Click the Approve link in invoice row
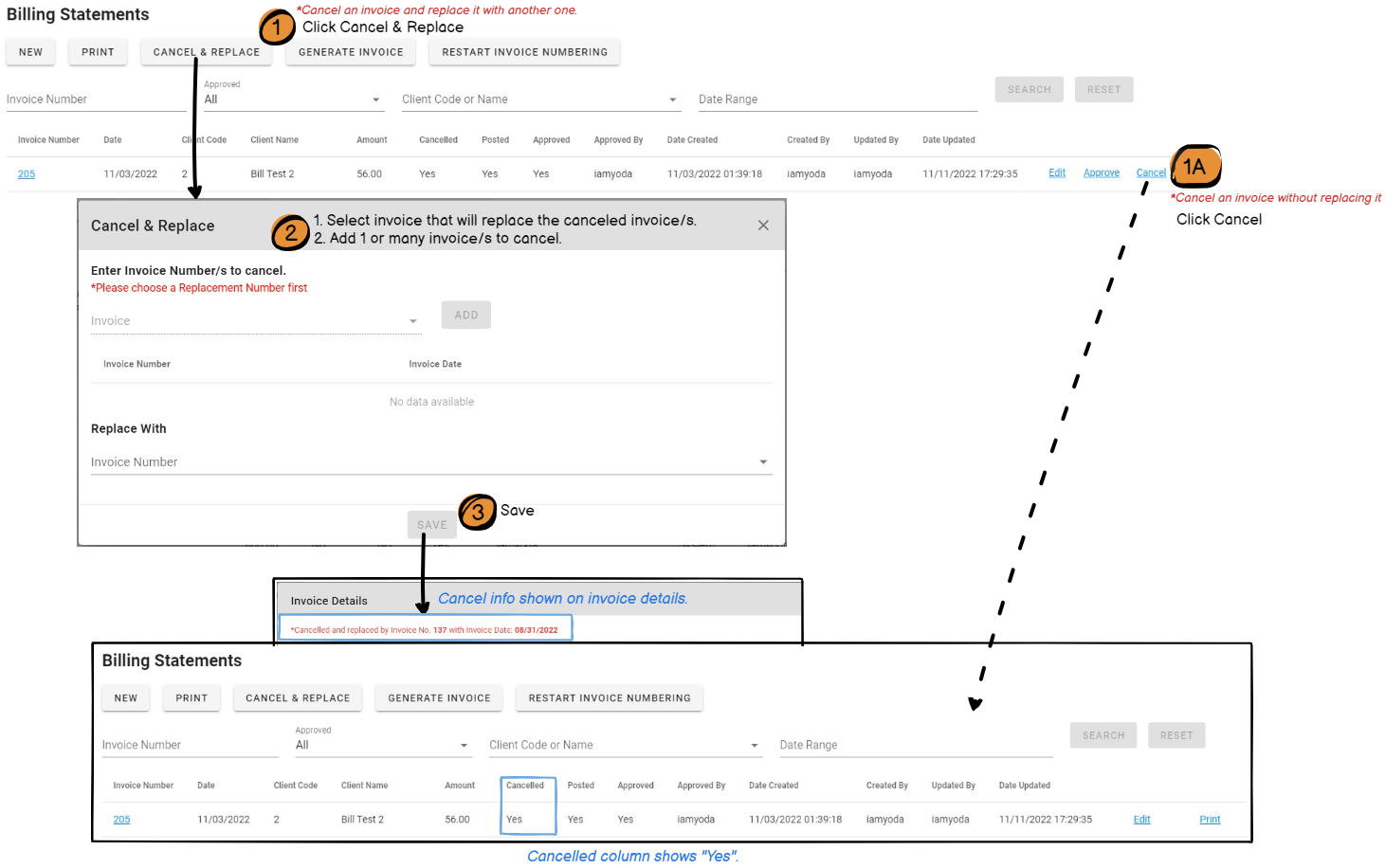The image size is (1385, 868). [x=1101, y=173]
